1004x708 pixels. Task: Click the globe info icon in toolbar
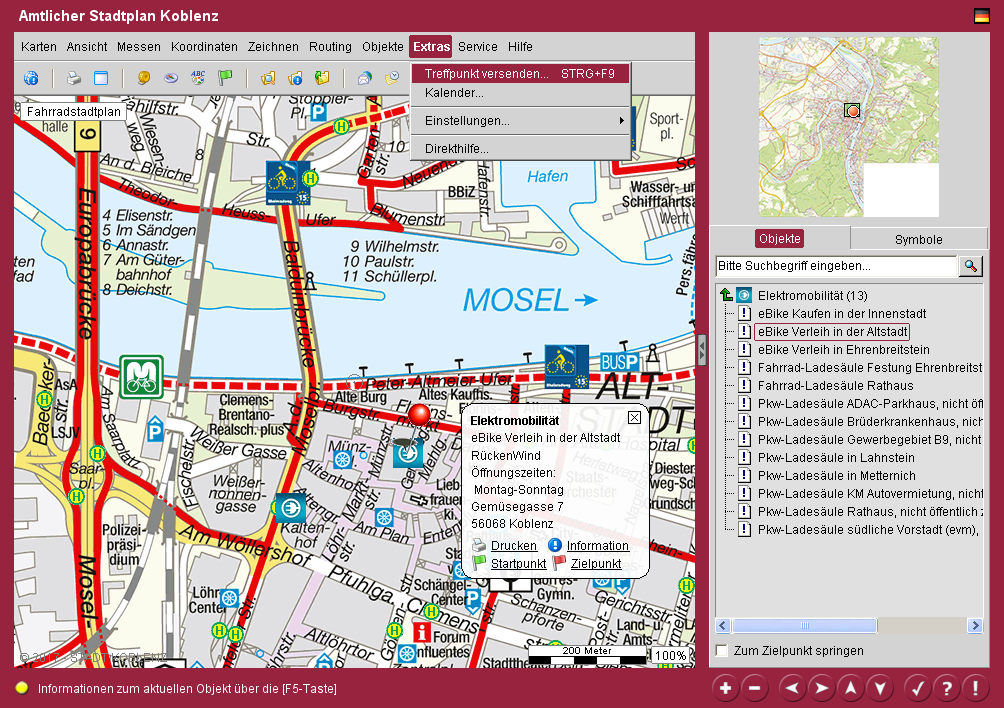(31, 78)
